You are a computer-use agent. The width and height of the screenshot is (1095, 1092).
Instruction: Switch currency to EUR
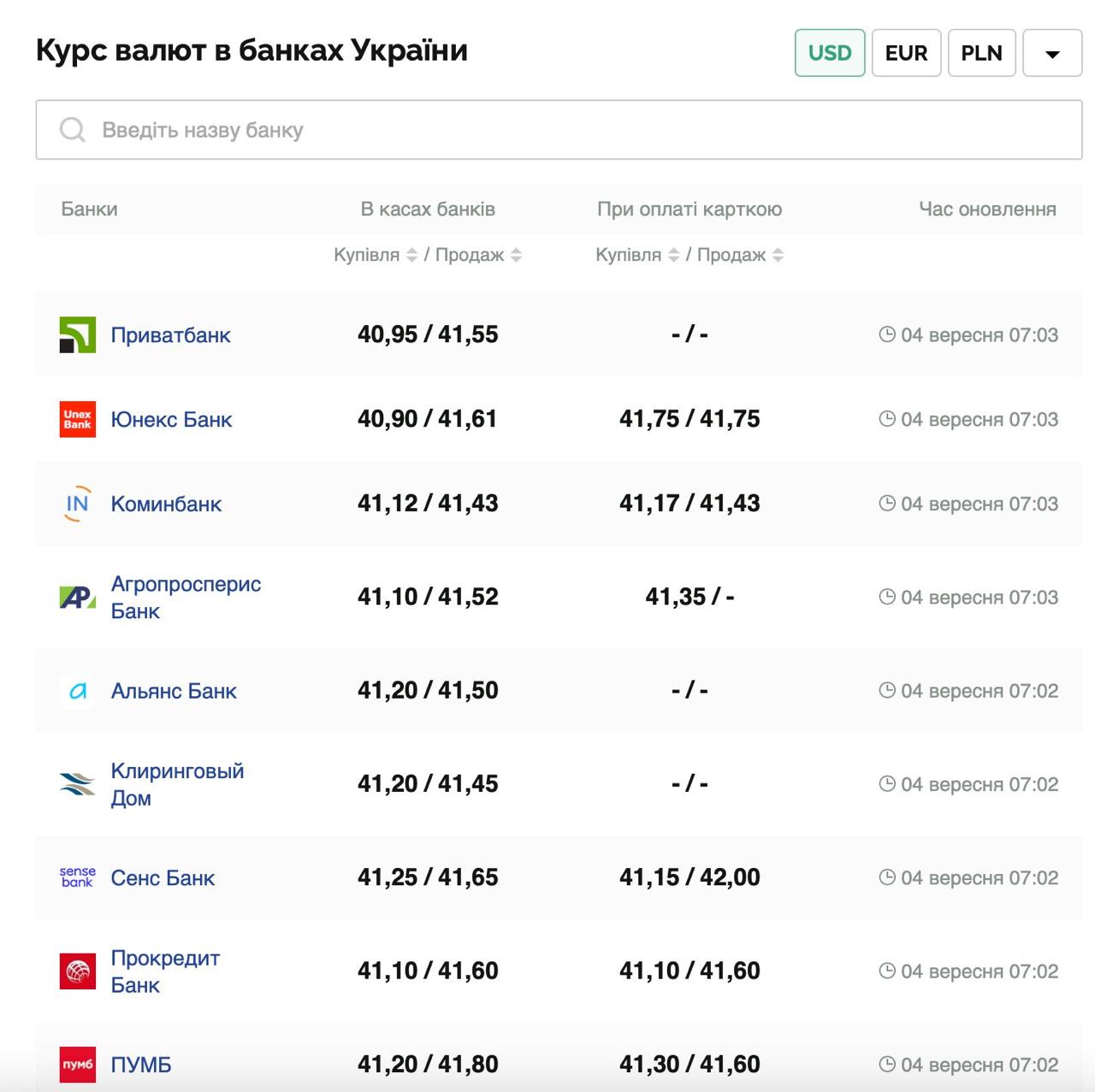point(906,53)
